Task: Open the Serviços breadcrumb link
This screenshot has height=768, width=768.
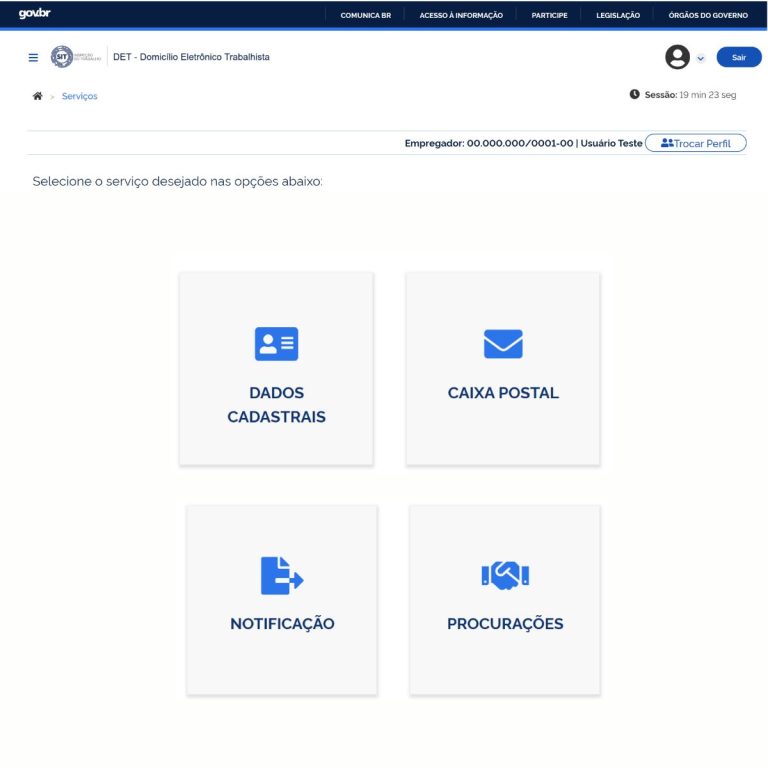Action: tap(79, 96)
